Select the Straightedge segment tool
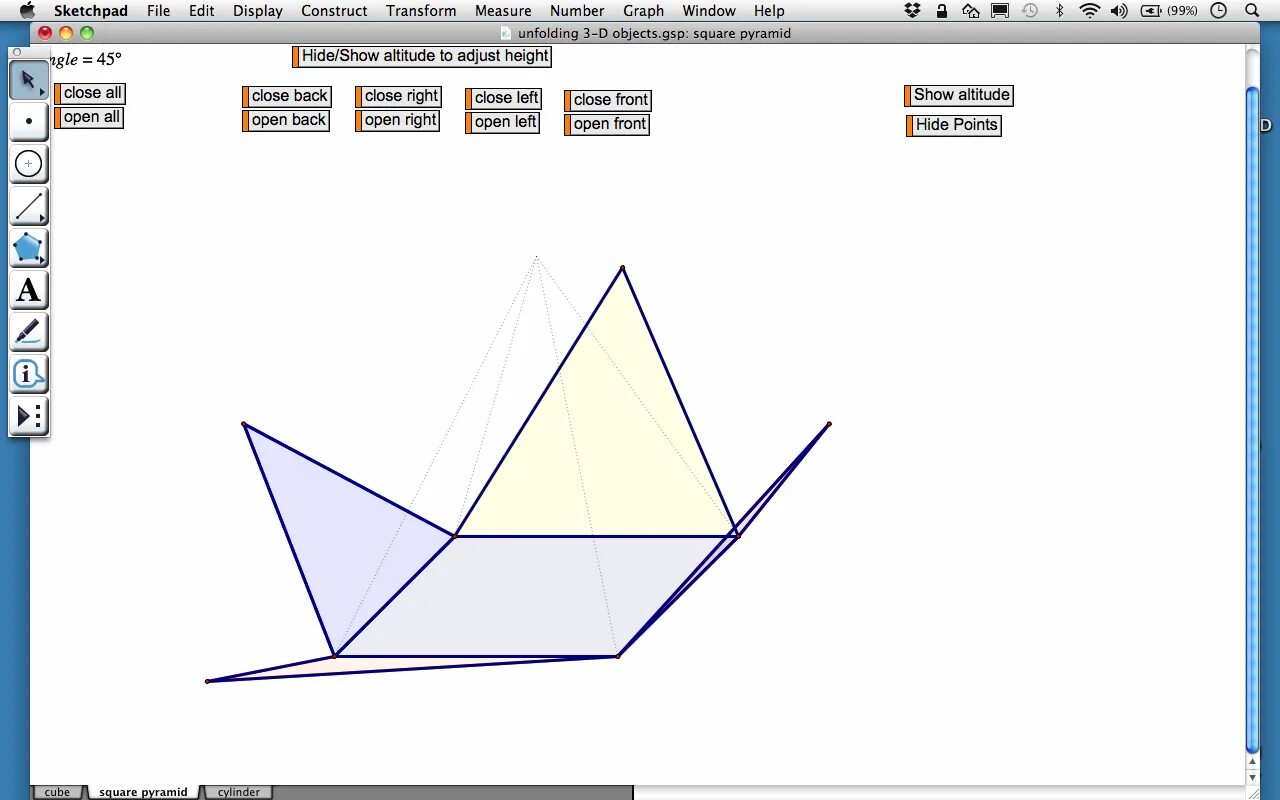The height and width of the screenshot is (800, 1280). 29,206
